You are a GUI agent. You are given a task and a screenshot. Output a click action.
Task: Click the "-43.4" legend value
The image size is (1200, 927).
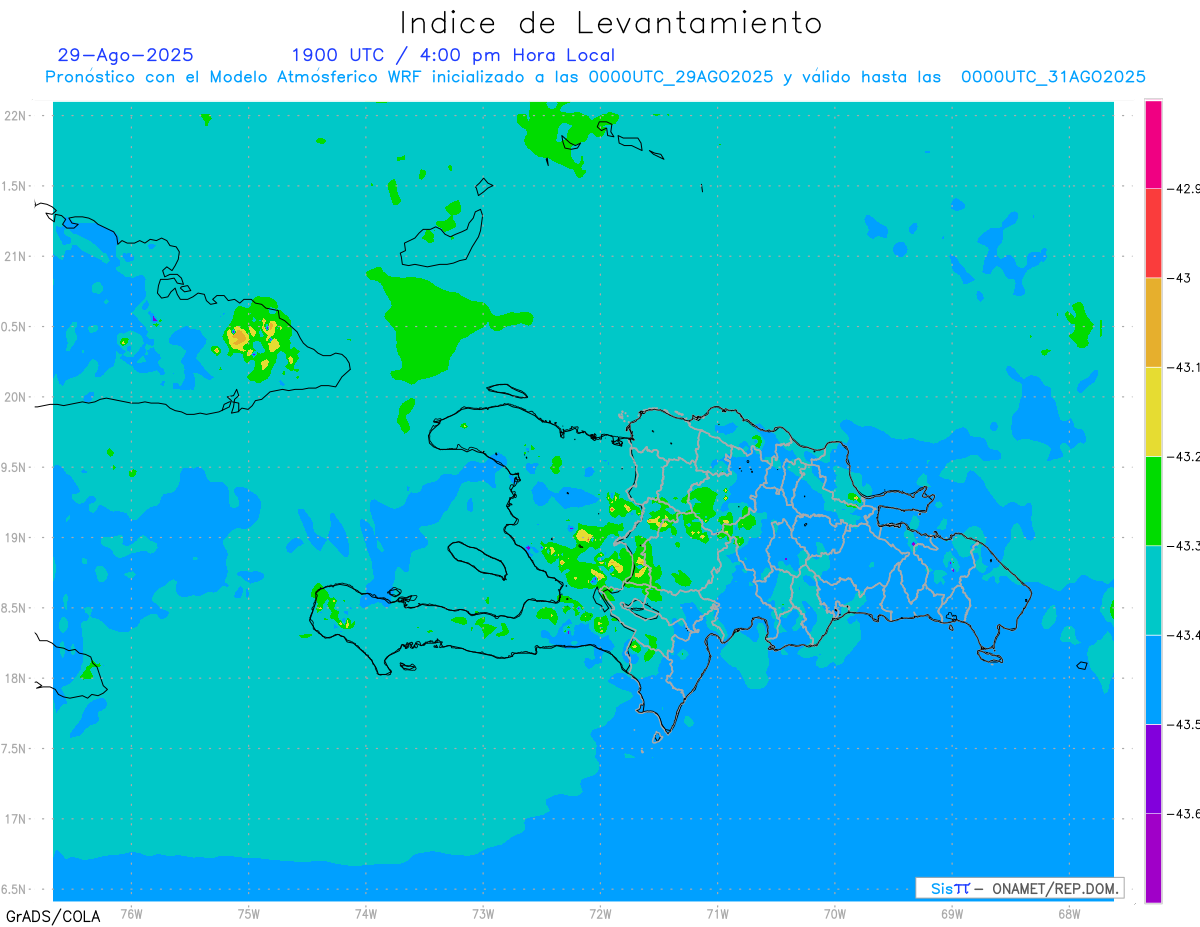(x=1184, y=635)
